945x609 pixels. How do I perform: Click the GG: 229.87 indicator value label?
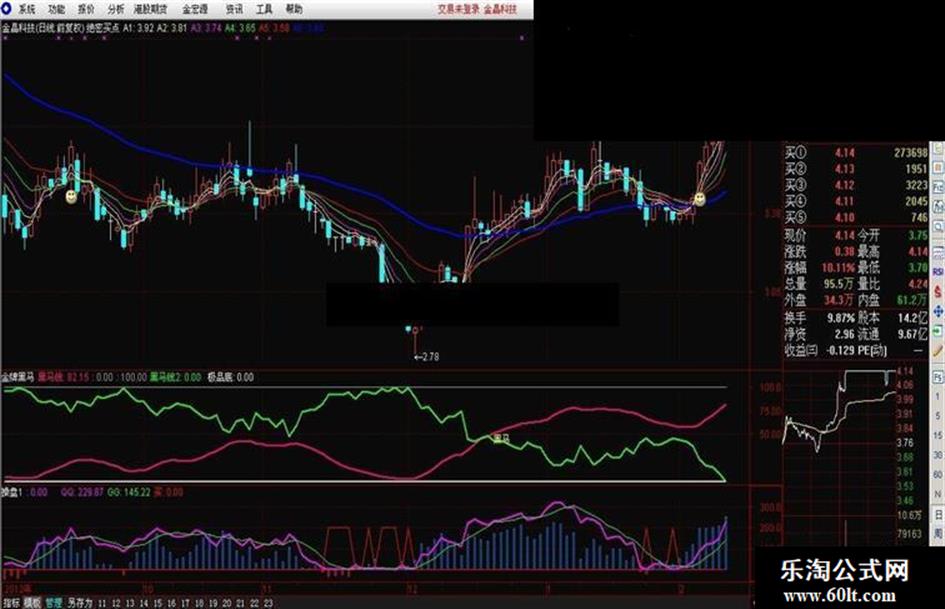tap(82, 492)
